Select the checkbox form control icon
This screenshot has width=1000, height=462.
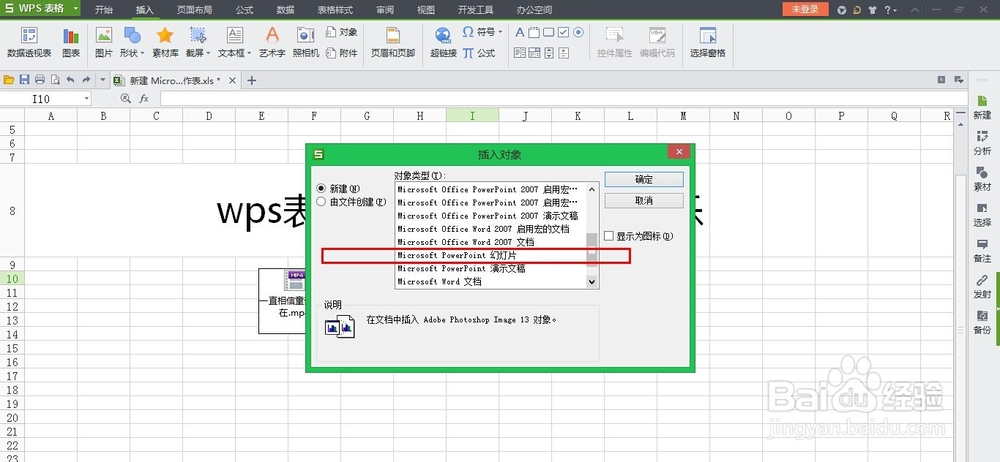[563, 33]
